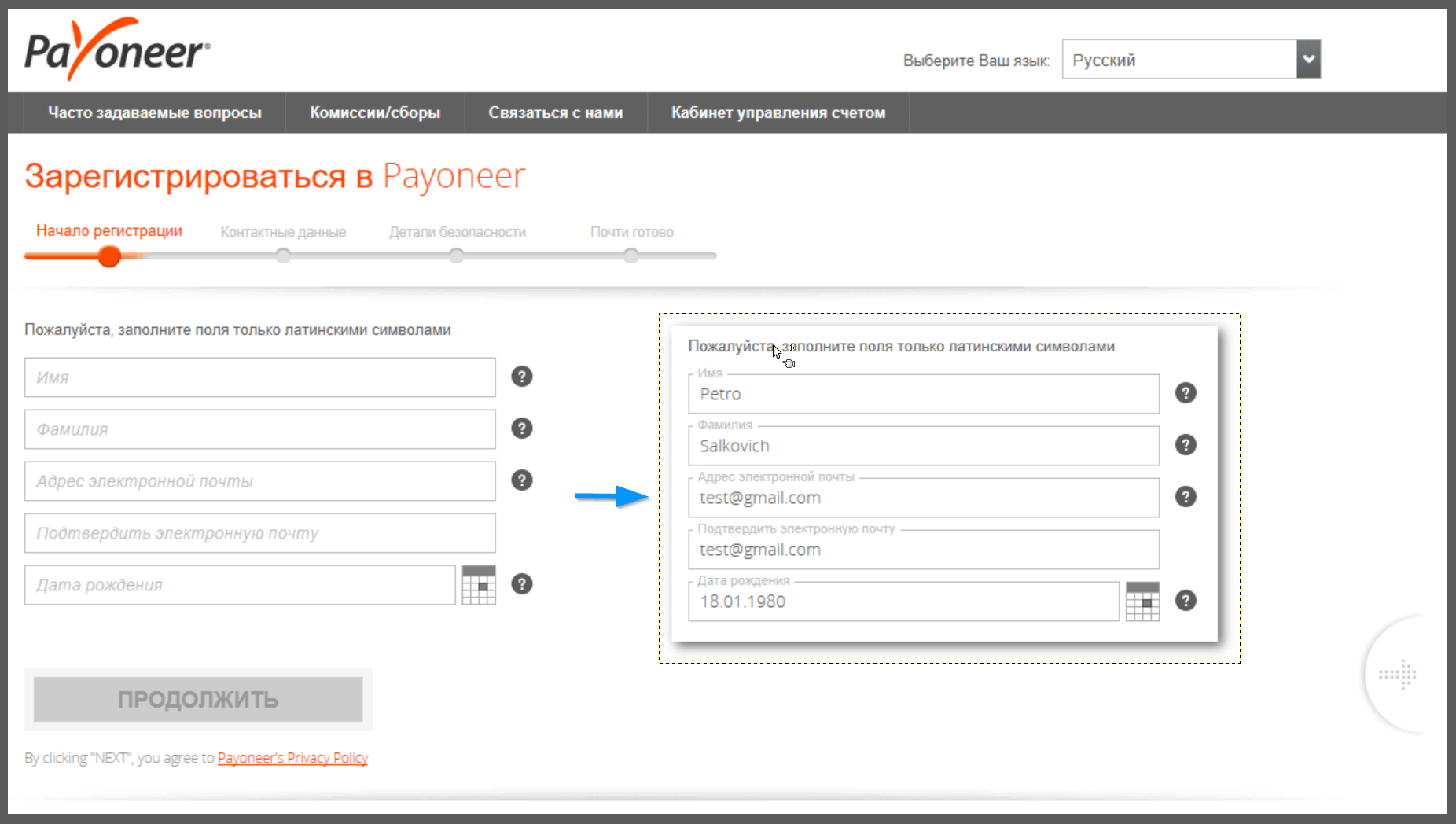This screenshot has width=1456, height=824.
Task: Click the filled Адрес электронной почты field
Action: coord(924,498)
